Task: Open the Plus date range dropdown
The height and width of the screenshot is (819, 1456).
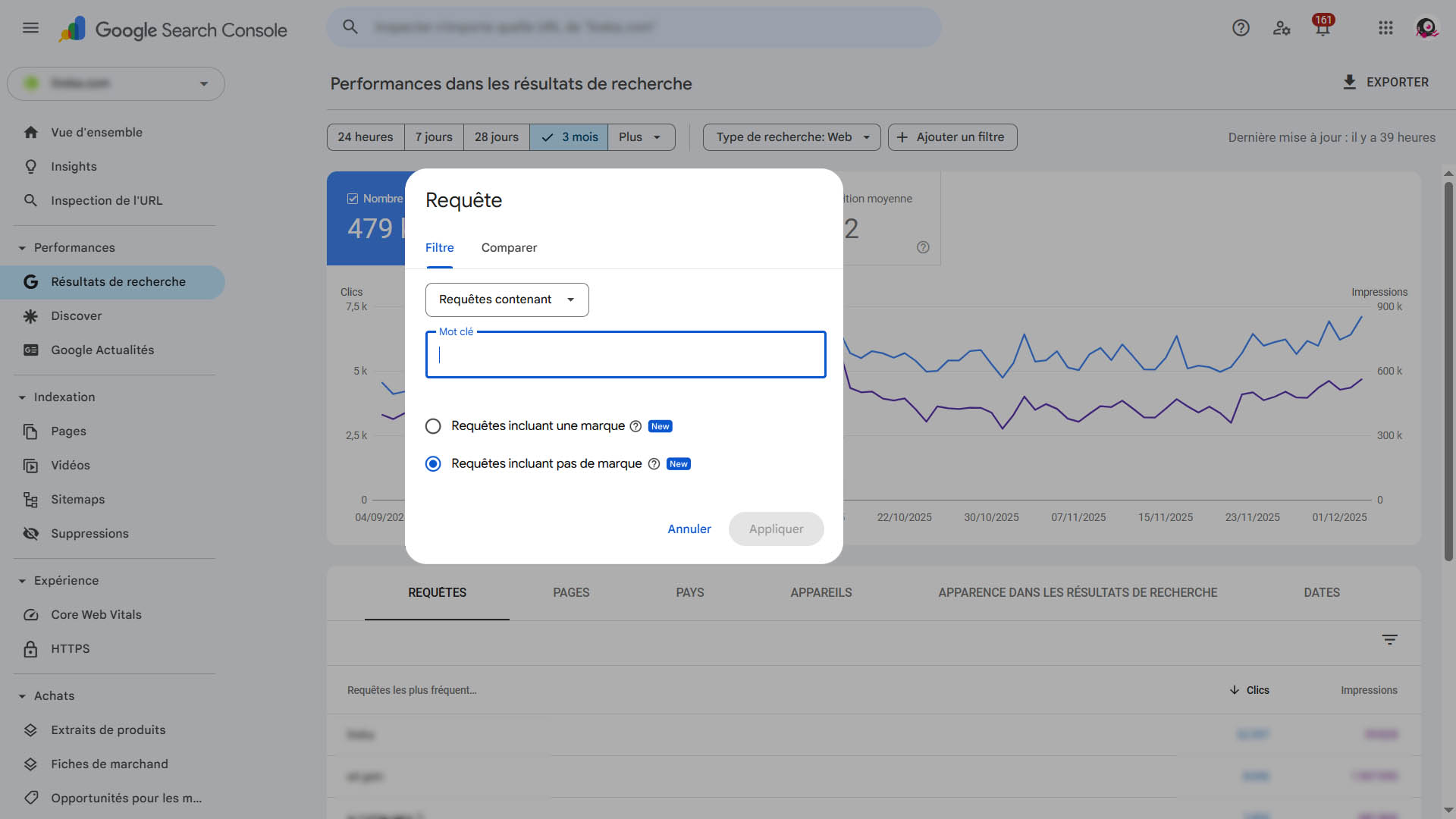Action: point(641,137)
